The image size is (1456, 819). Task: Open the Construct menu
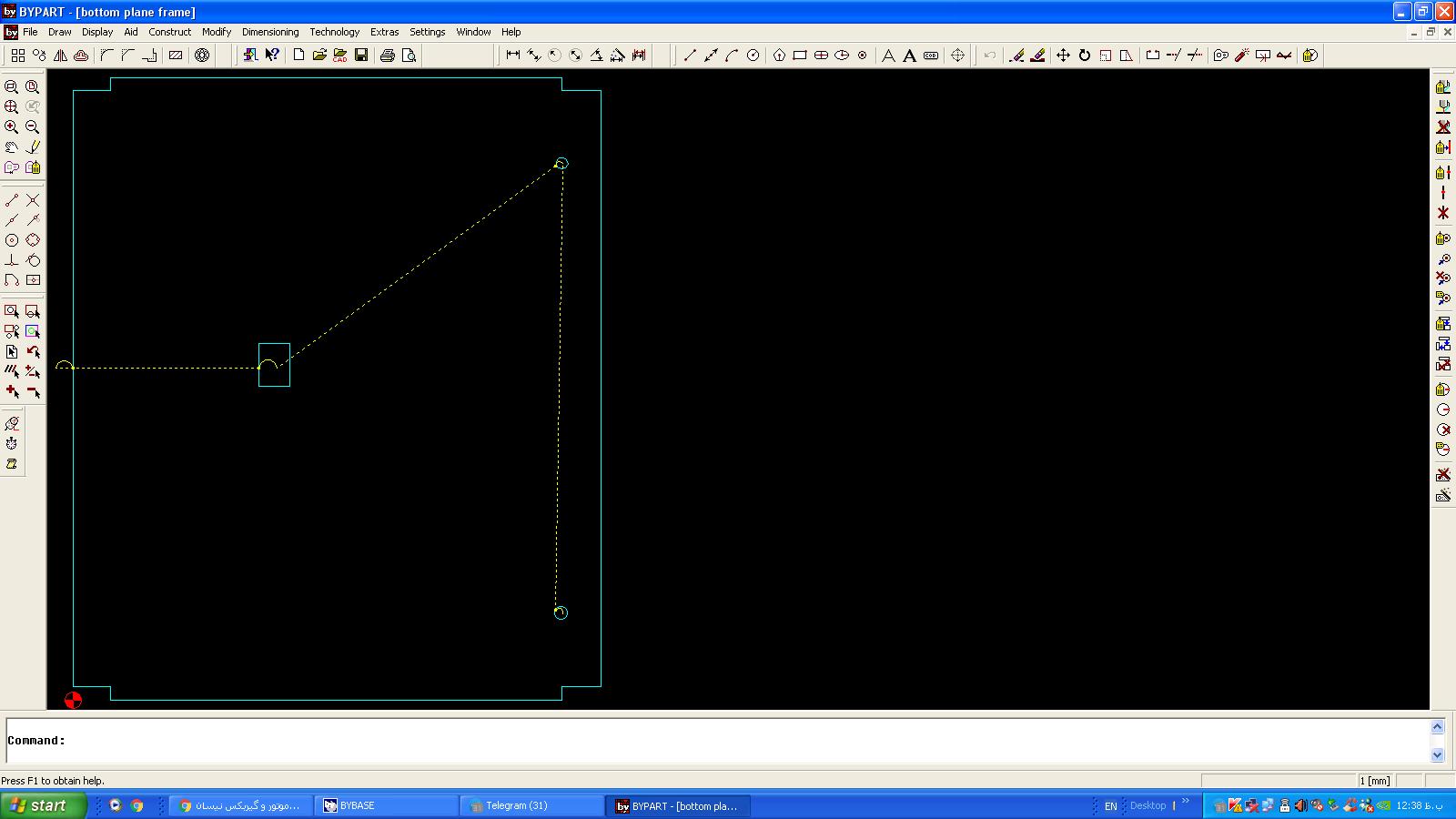pos(170,32)
